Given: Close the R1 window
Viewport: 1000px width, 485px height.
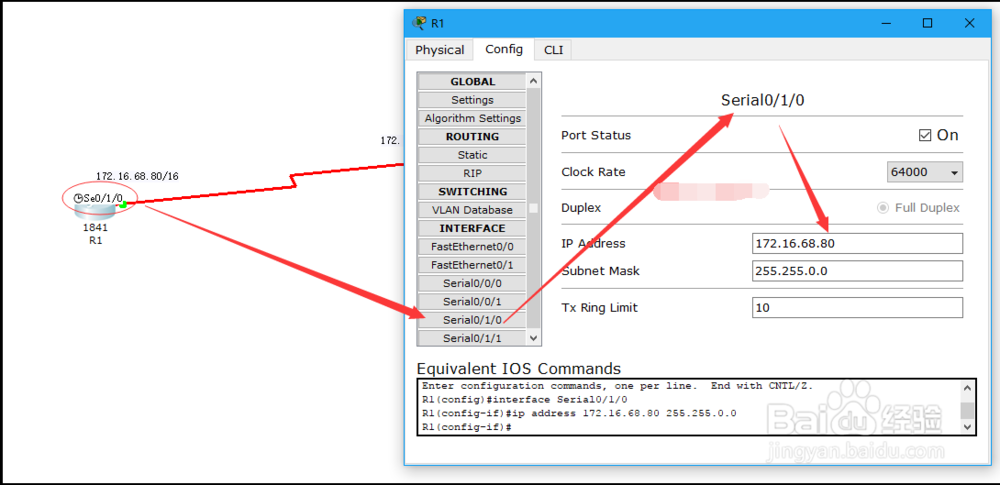Looking at the screenshot, I should [969, 23].
